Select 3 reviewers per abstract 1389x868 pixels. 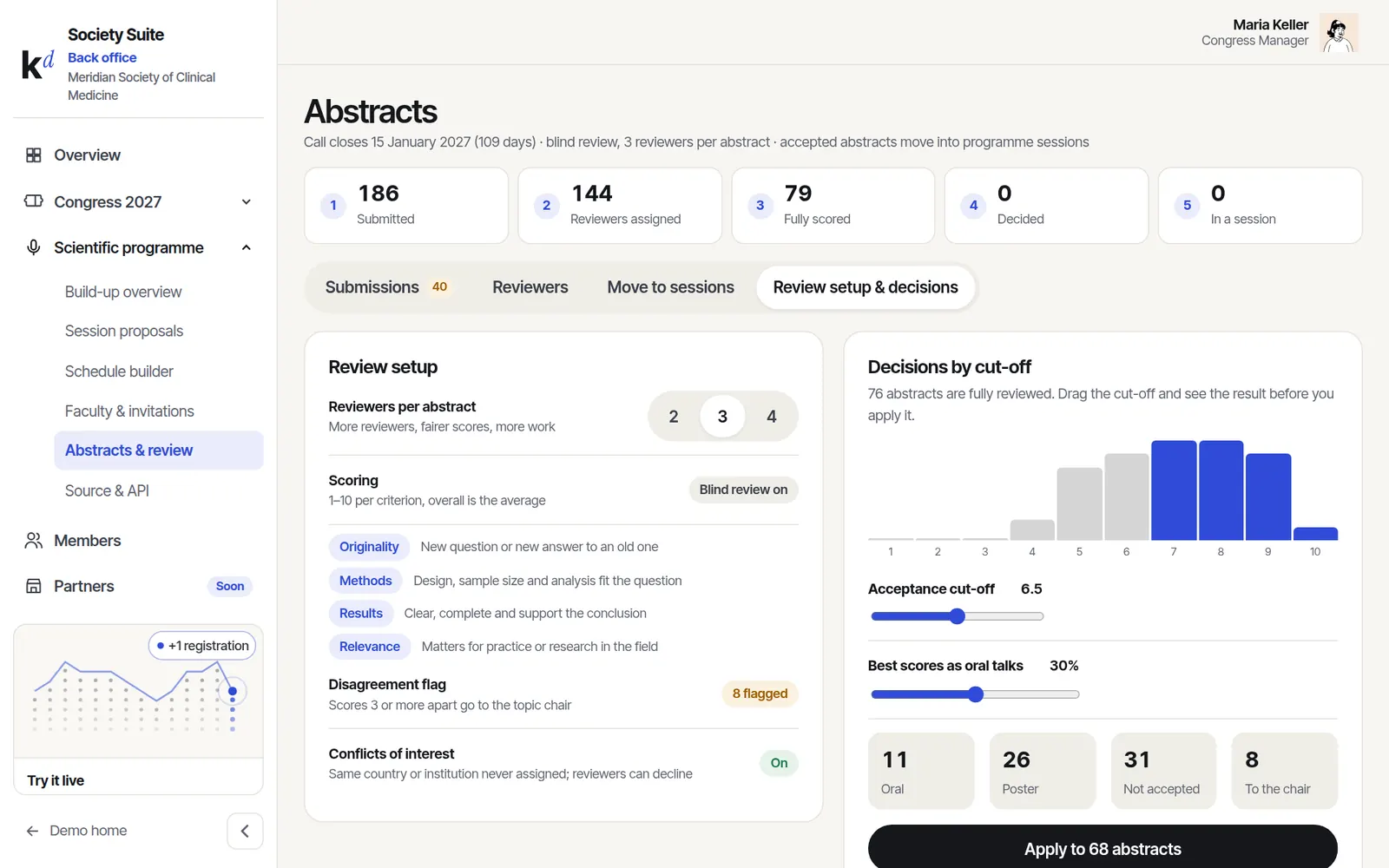tap(722, 417)
